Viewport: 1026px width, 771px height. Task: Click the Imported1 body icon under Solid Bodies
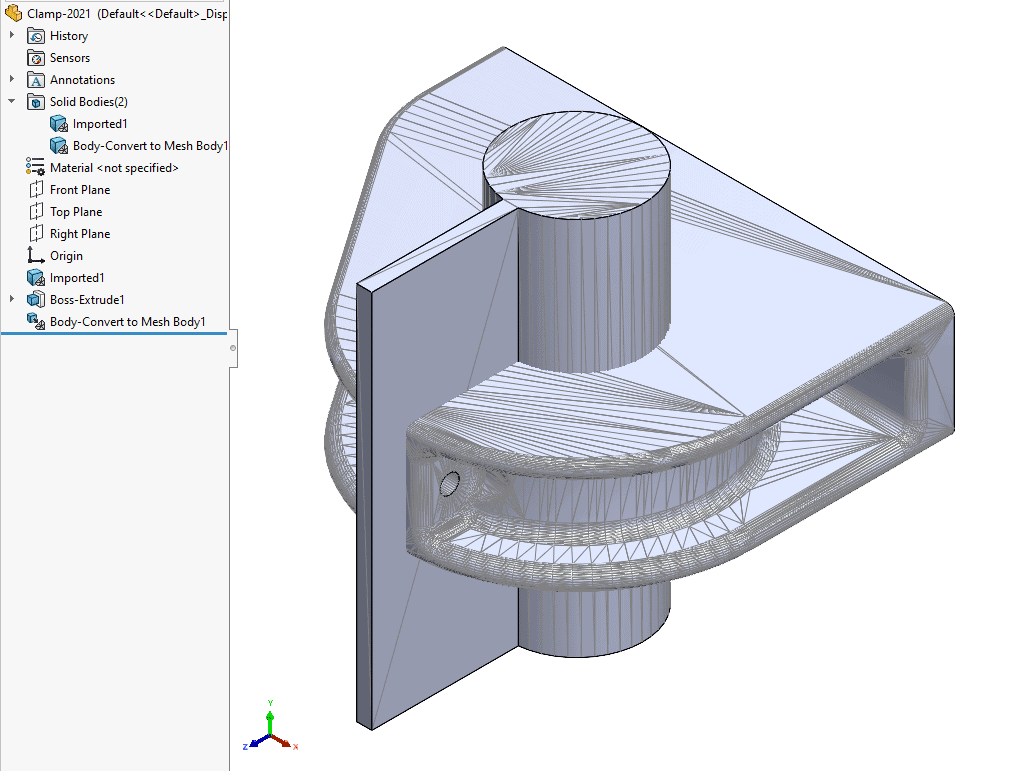tap(58, 123)
